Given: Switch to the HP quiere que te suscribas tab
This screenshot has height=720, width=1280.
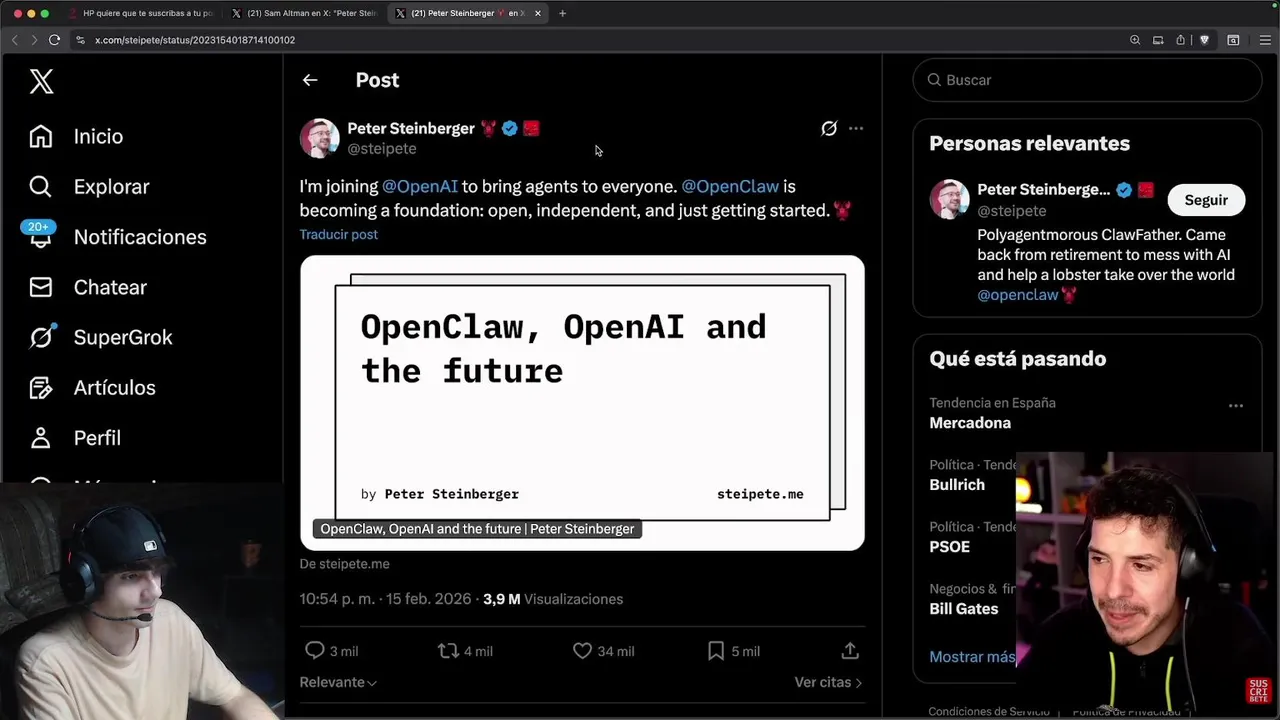Looking at the screenshot, I should (x=140, y=13).
